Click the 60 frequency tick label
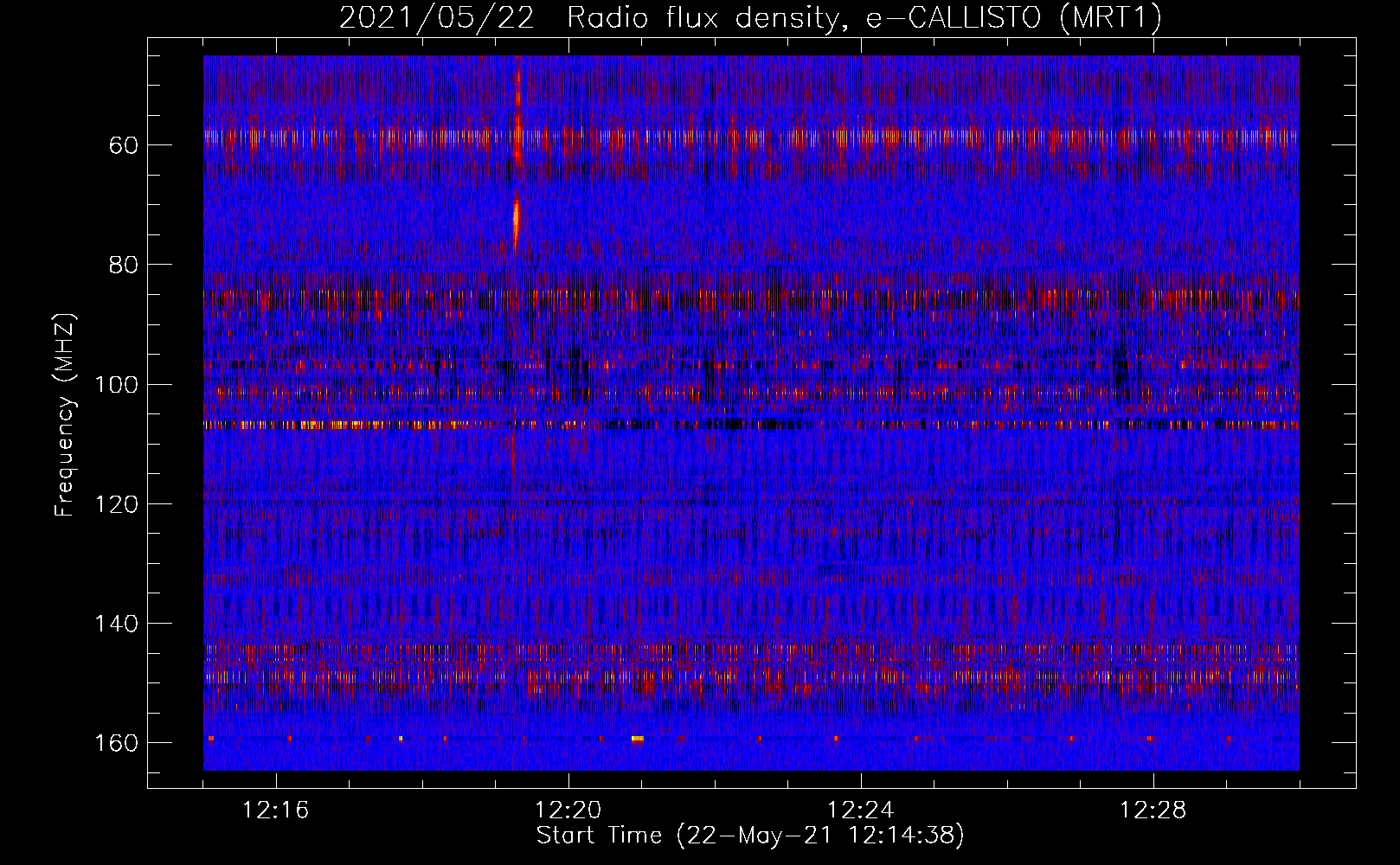The image size is (1400, 865). 124,145
